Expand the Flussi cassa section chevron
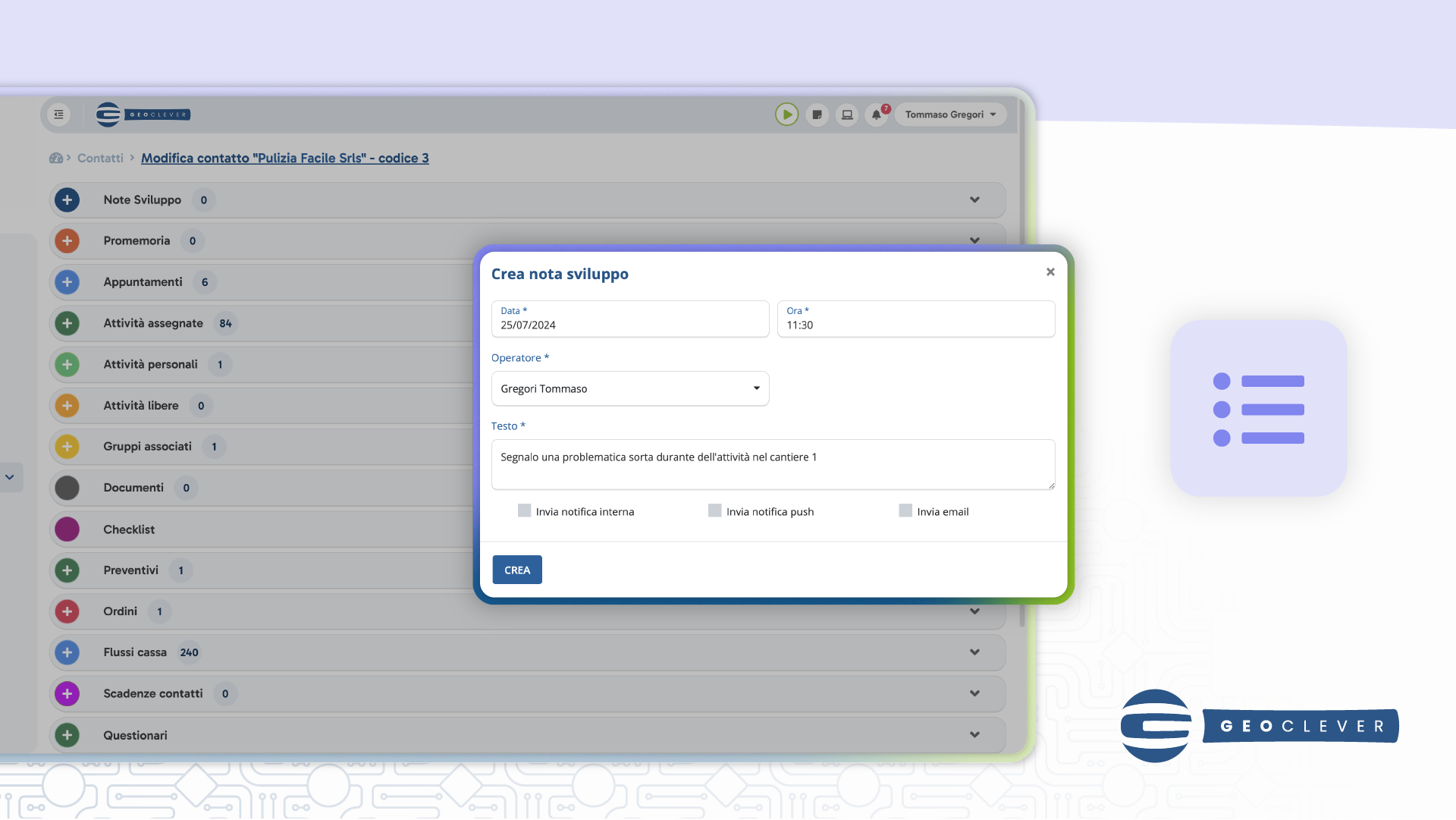 pyautogui.click(x=974, y=652)
